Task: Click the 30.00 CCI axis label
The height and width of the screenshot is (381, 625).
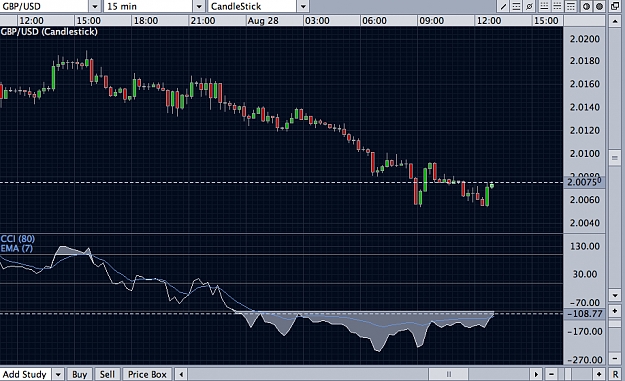Action: 585,274
